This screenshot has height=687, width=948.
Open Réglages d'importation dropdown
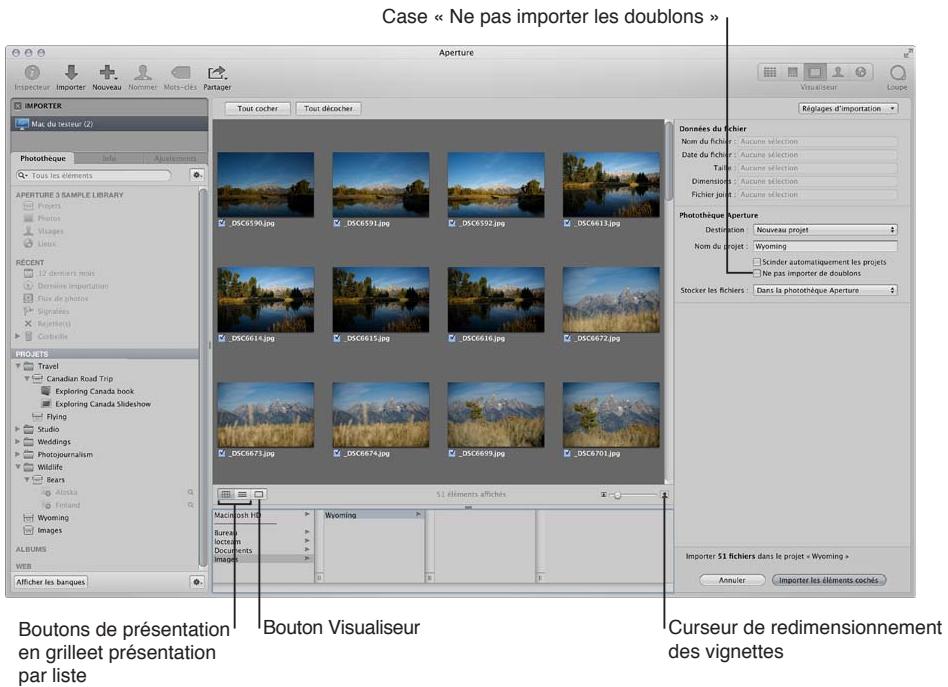coord(848,109)
